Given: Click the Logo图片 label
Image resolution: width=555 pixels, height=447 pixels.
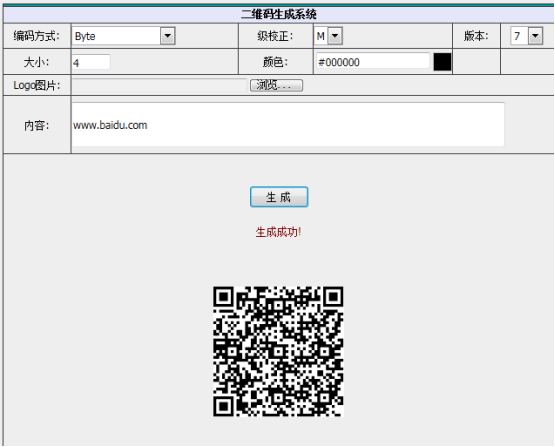Looking at the screenshot, I should click(x=37, y=85).
